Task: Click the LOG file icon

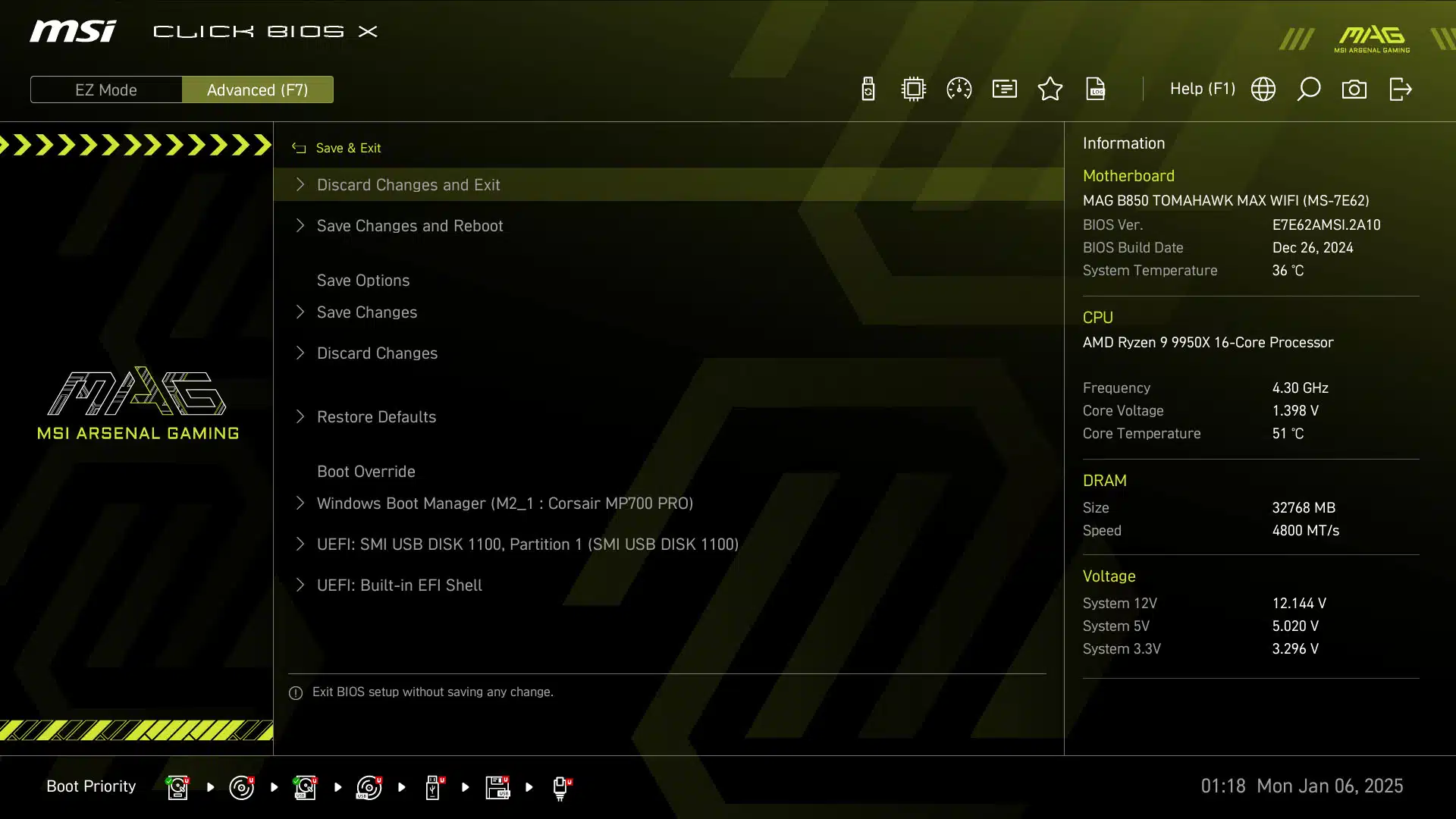Action: tap(1096, 89)
